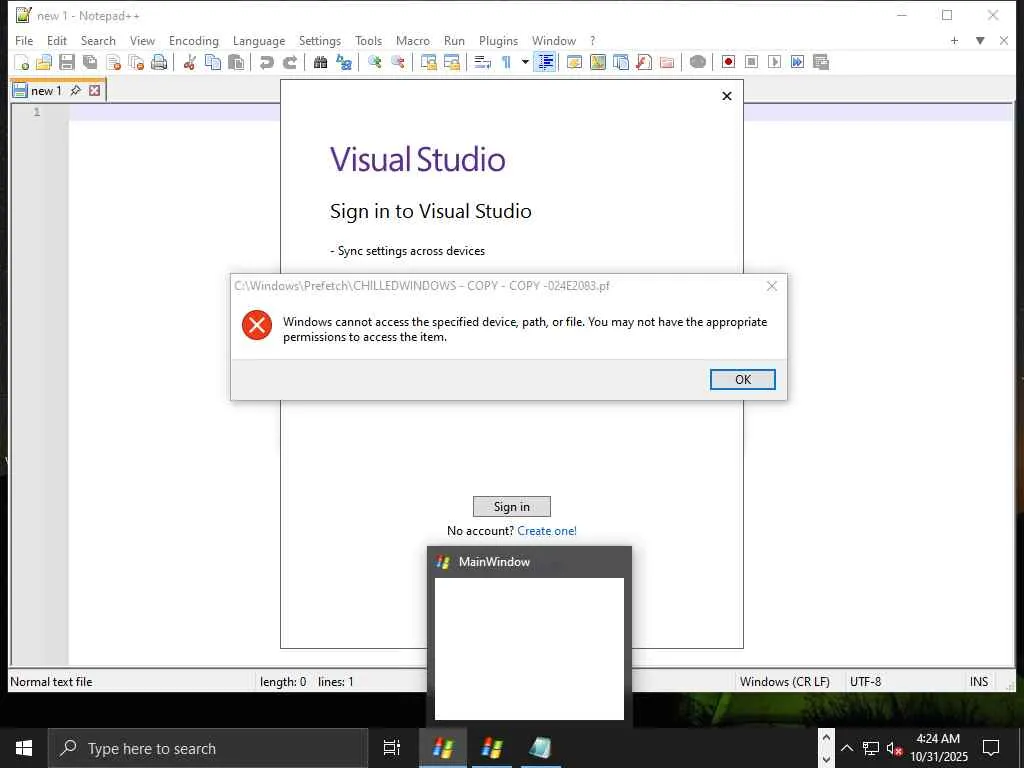Click the Folder as Workspace toolbar icon
Viewport: 1024px width, 768px height.
tap(667, 63)
